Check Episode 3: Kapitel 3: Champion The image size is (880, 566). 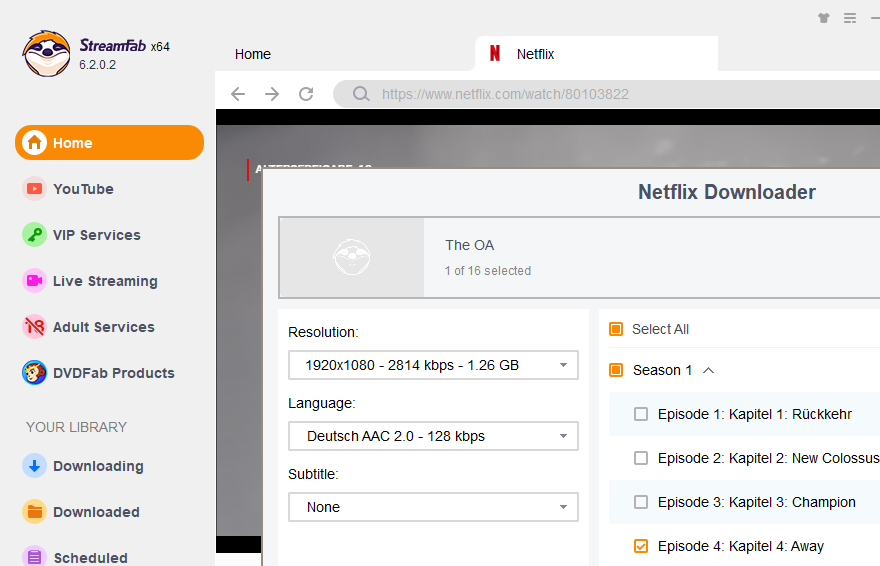[641, 502]
